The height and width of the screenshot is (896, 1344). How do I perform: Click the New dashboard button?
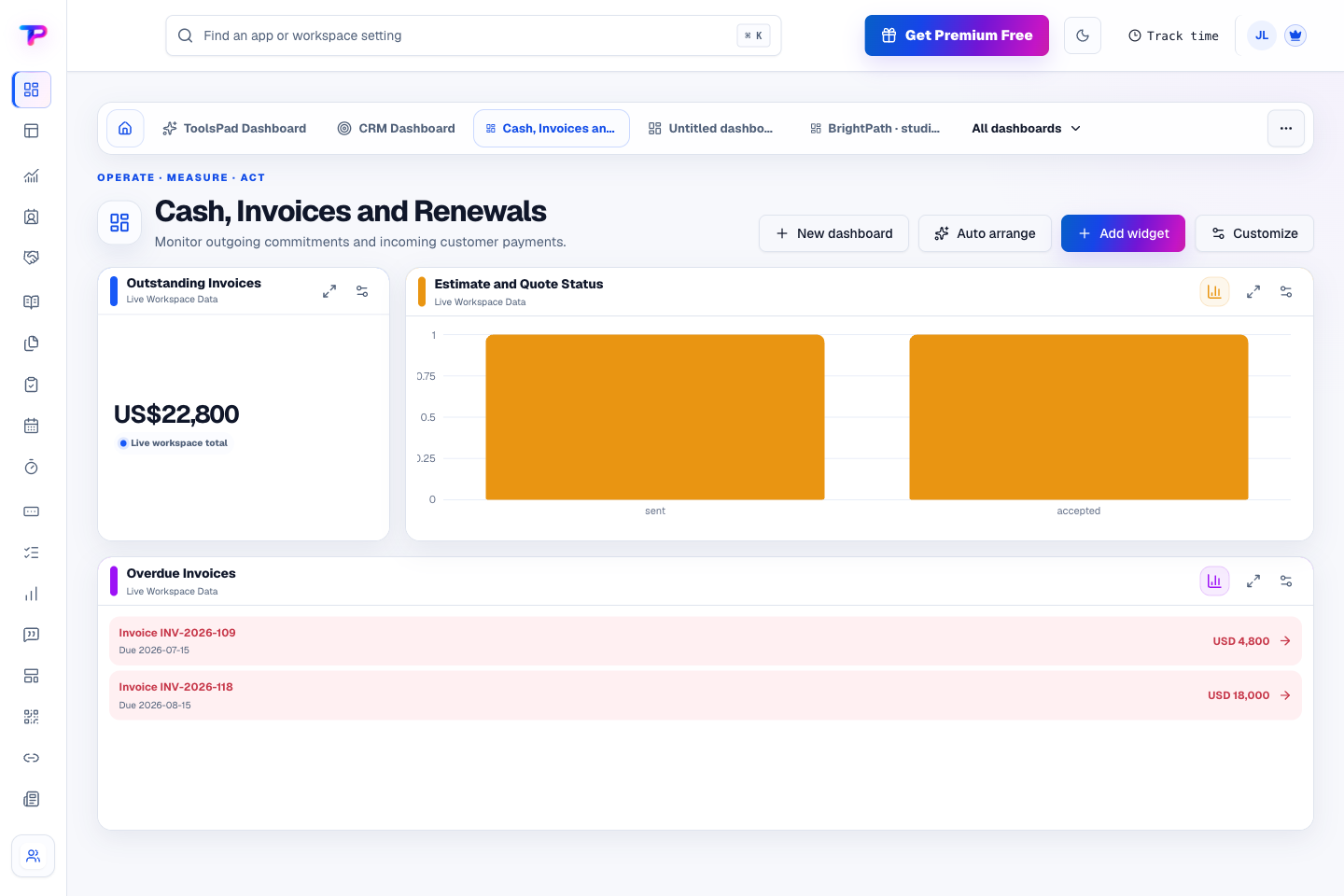pyautogui.click(x=834, y=233)
